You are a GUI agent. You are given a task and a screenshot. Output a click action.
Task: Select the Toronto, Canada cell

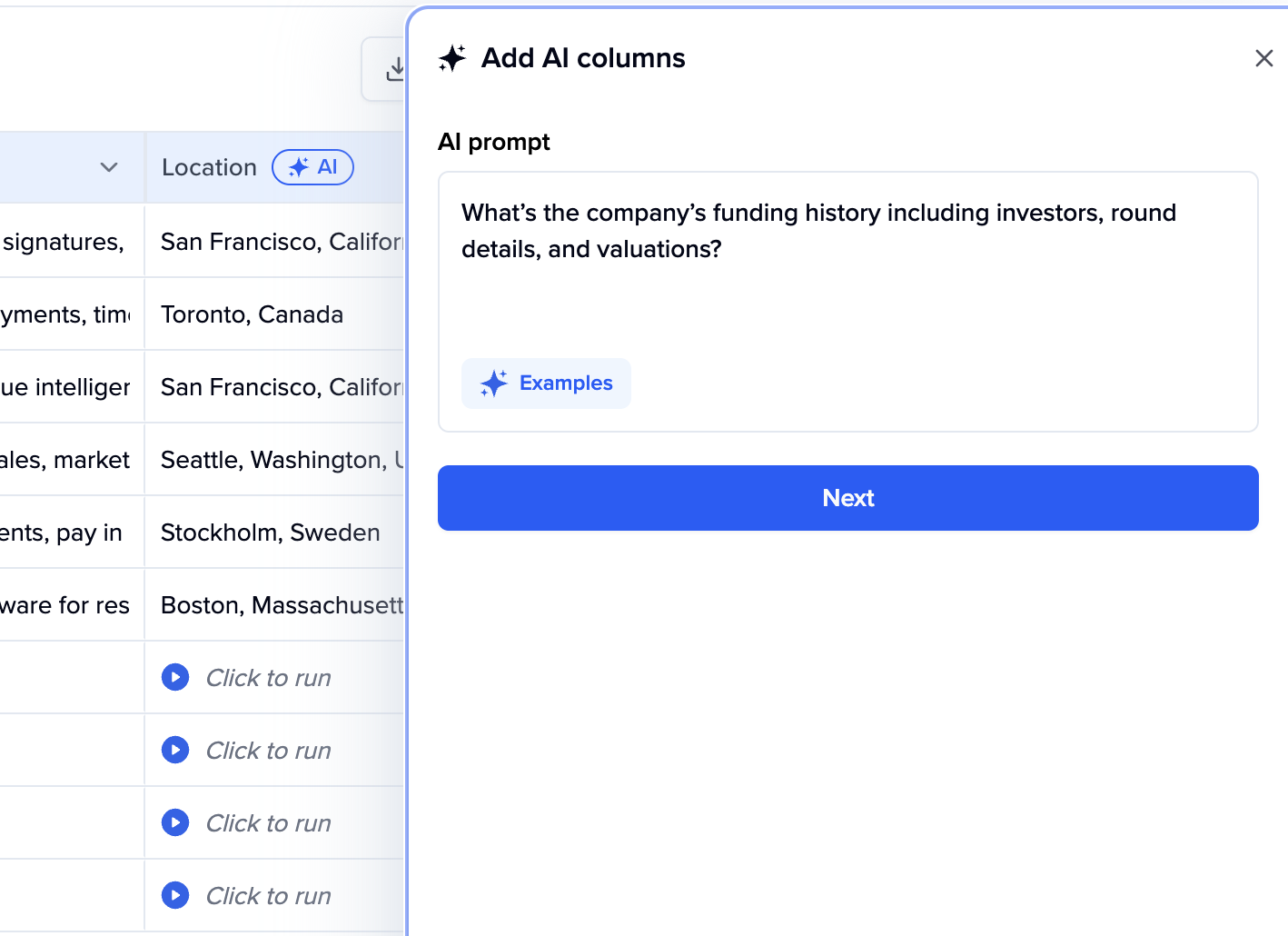click(253, 314)
